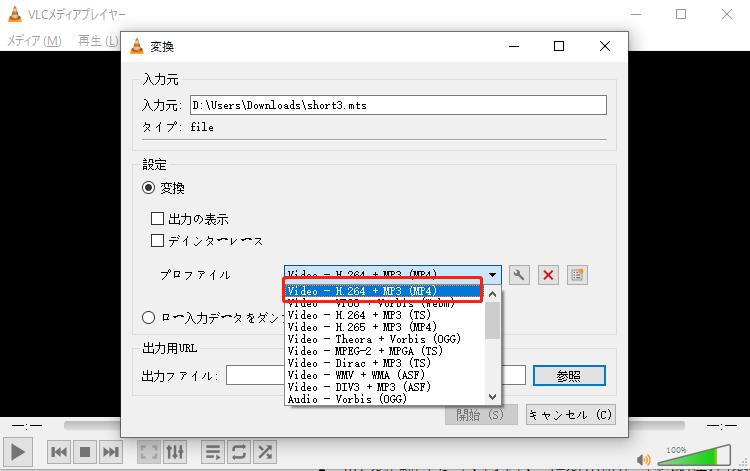Open the 再生 (L) menu
Image resolution: width=750 pixels, height=471 pixels.
coord(98,41)
